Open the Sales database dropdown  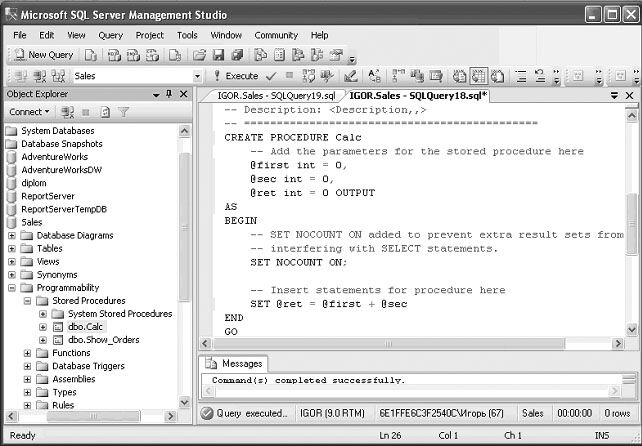coord(196,76)
